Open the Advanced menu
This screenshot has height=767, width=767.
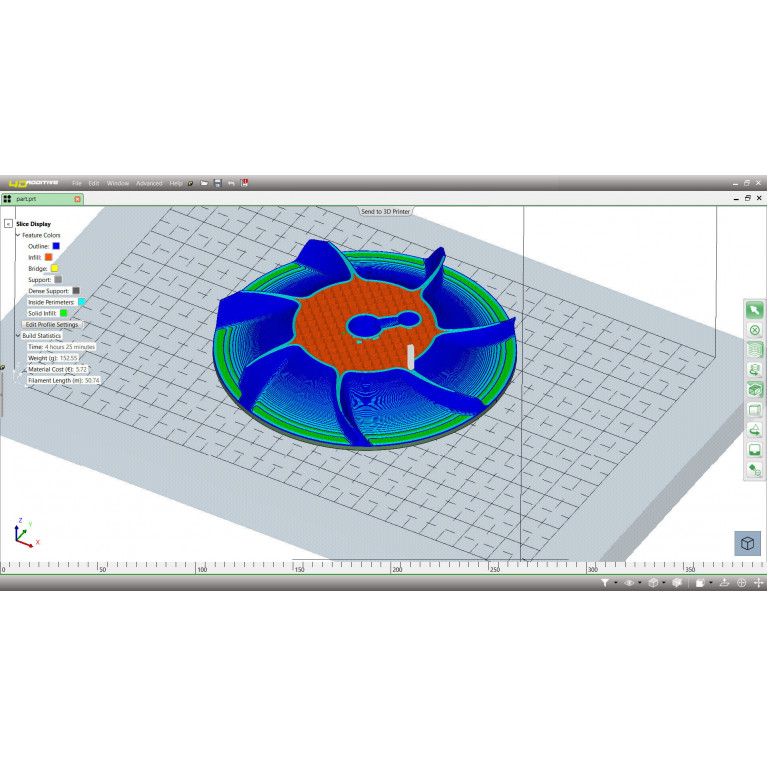148,183
